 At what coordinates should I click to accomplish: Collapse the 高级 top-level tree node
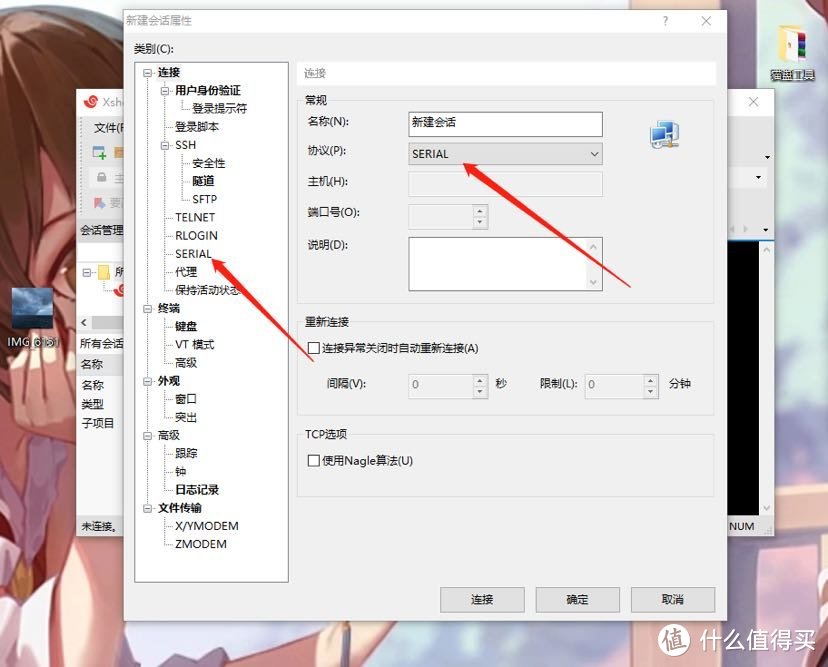[147, 436]
